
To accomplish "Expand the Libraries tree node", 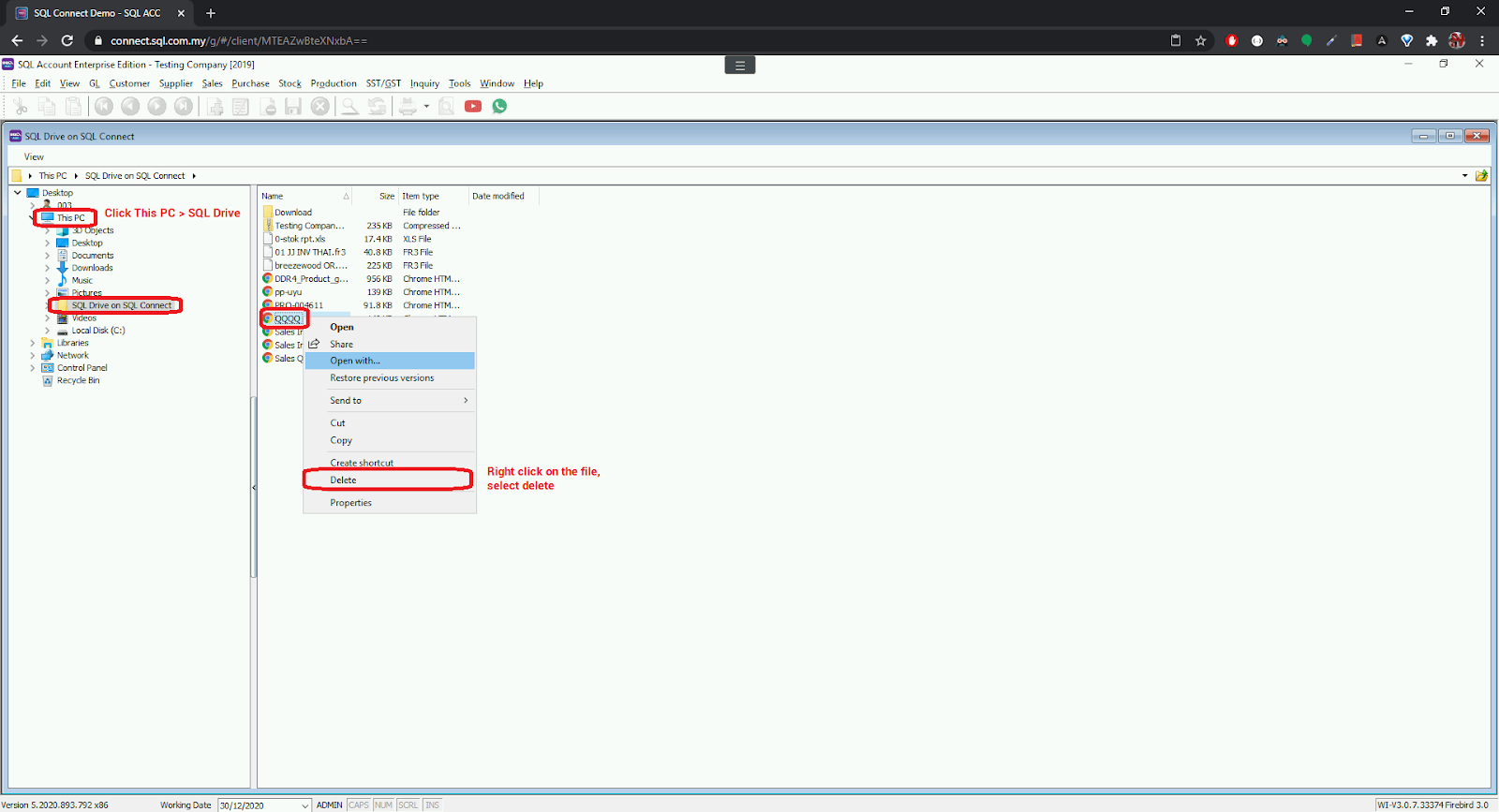I will 33,344.
